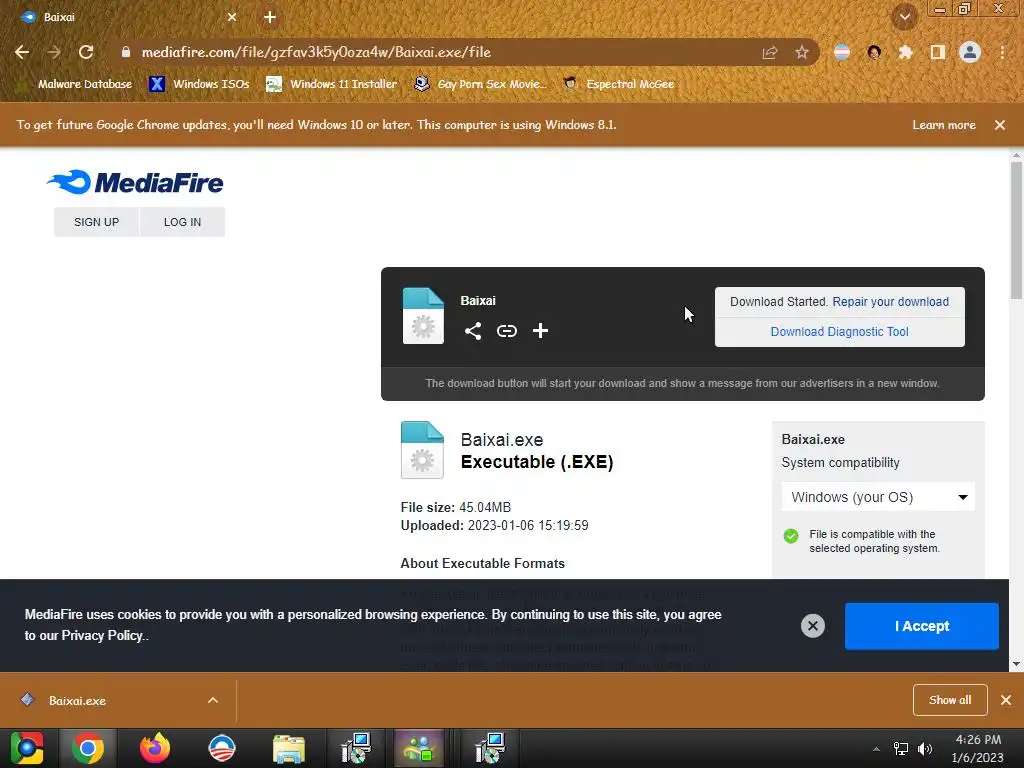Open Firefox from the taskbar
1024x768 pixels.
click(x=155, y=748)
